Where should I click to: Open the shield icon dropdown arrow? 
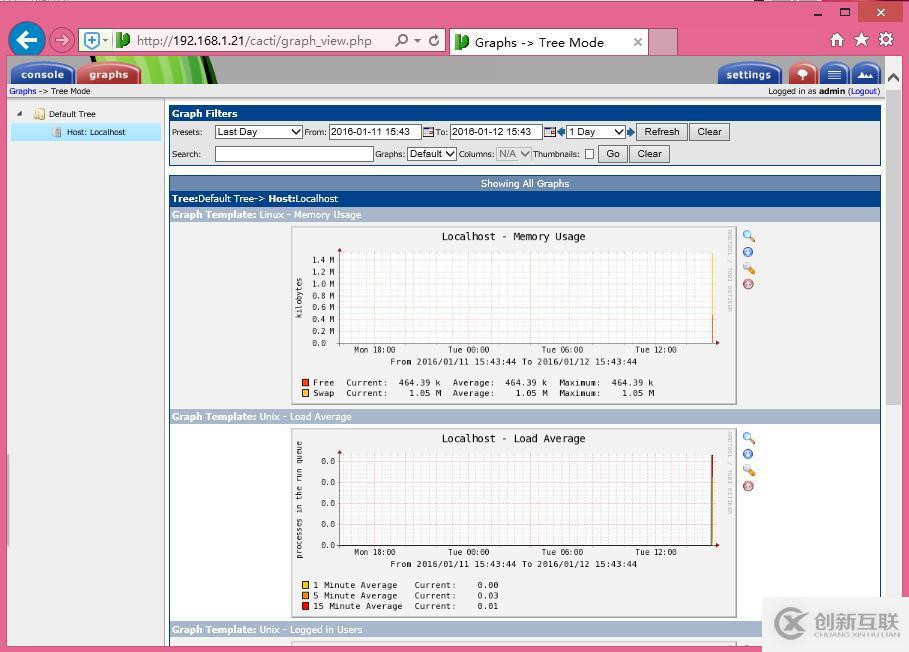click(x=106, y=41)
